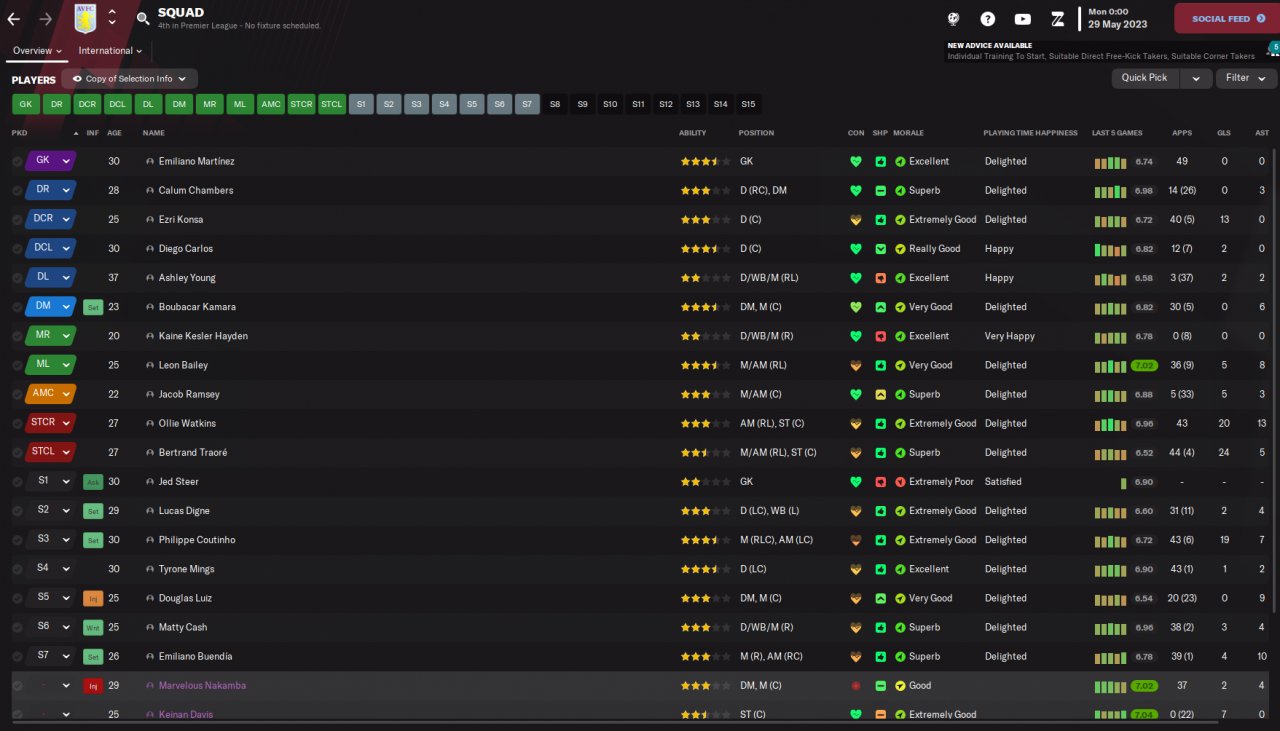The height and width of the screenshot is (731, 1280).
Task: Open player info icon beside Emiliano Martínez
Action: 150,161
